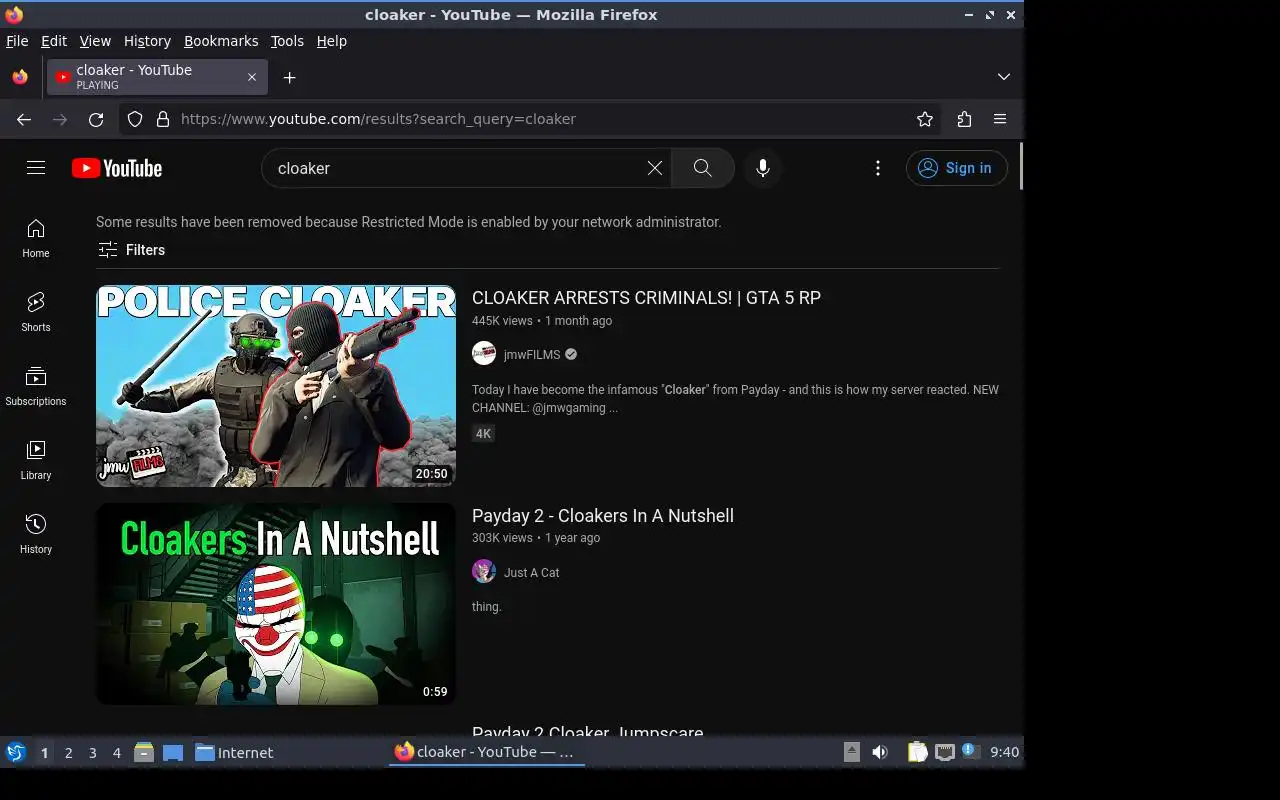Open taskbar volume control
The image size is (1280, 800).
click(x=880, y=752)
